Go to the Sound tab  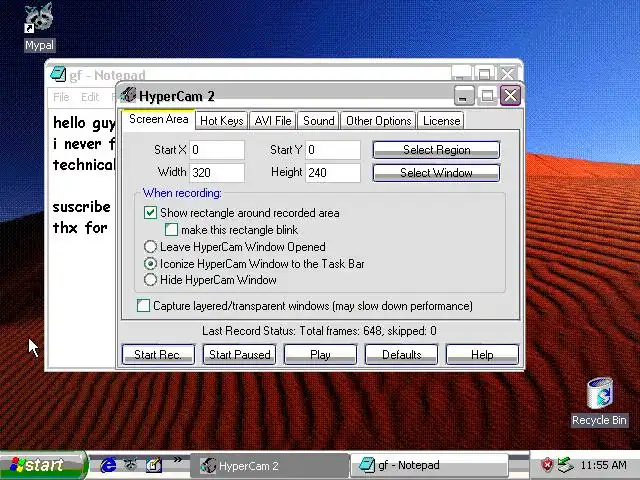pos(318,121)
